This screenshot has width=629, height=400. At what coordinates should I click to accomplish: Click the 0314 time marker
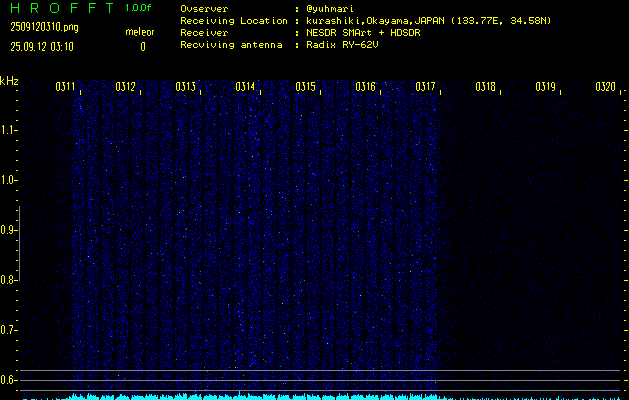[x=246, y=87]
